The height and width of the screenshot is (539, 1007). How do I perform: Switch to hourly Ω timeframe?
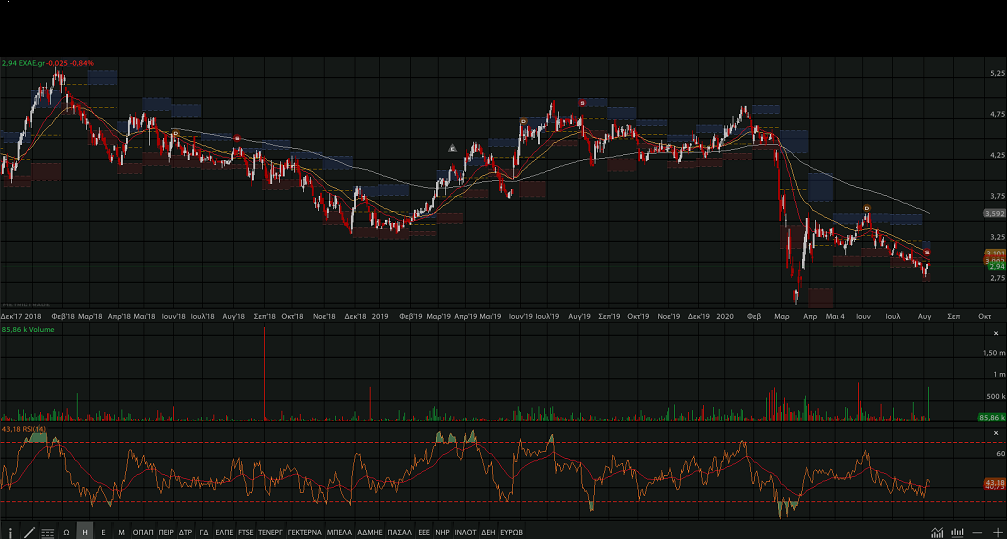(x=66, y=532)
